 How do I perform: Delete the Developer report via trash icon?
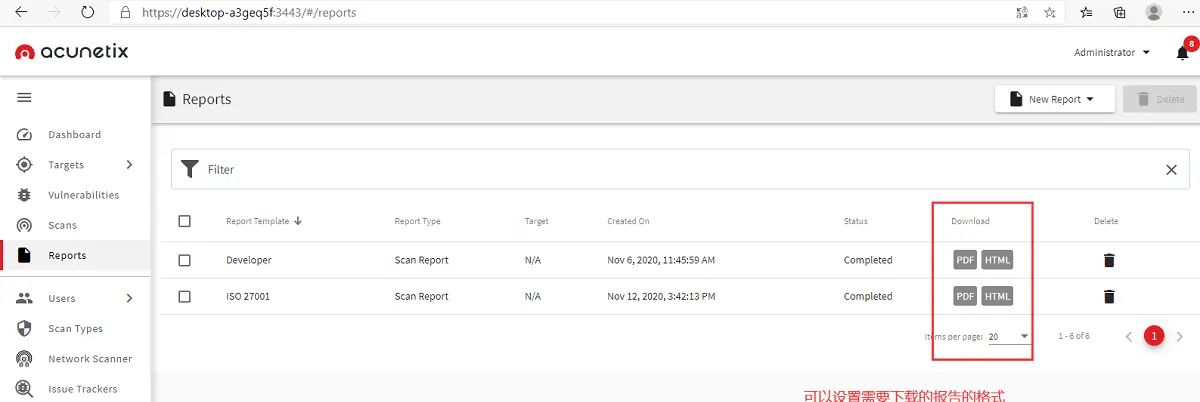coord(1108,260)
